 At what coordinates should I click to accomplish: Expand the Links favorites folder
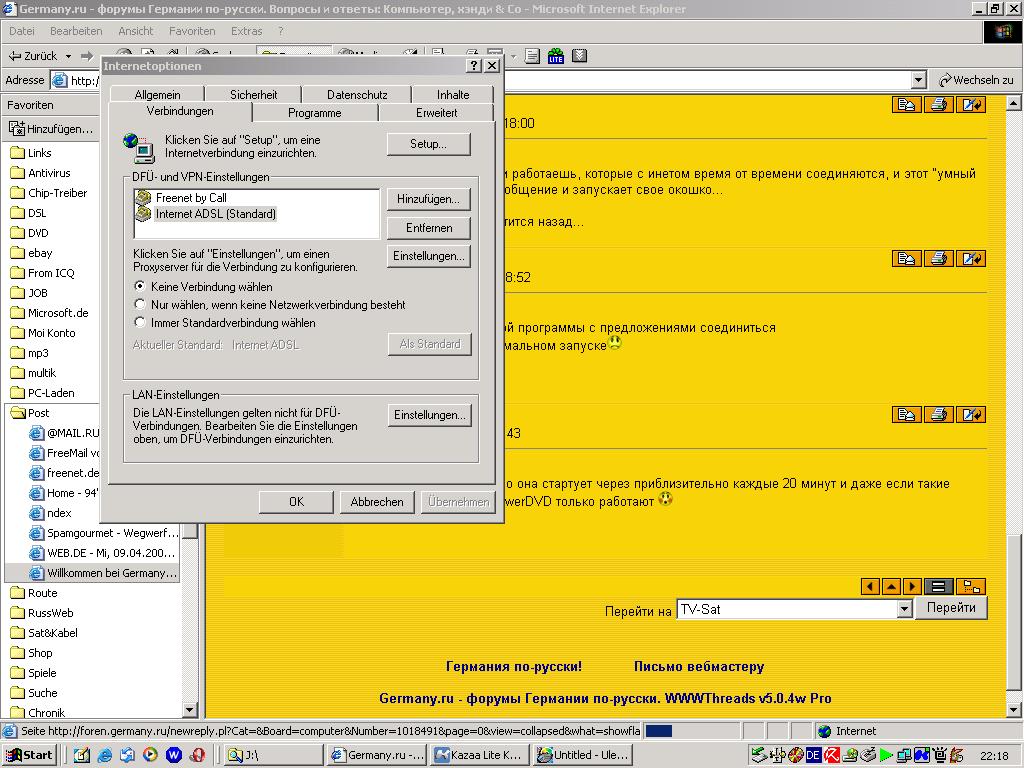click(x=31, y=153)
